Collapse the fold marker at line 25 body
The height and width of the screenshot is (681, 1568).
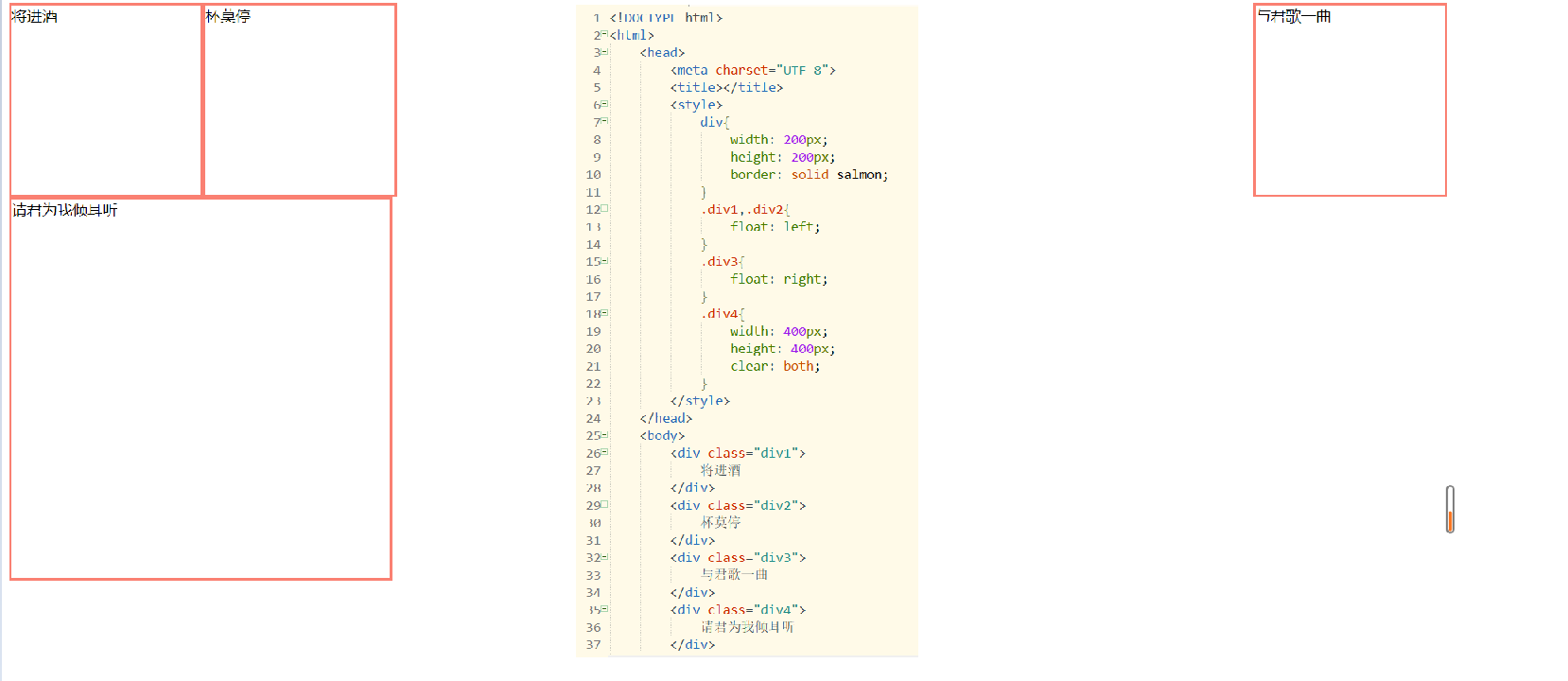[604, 435]
